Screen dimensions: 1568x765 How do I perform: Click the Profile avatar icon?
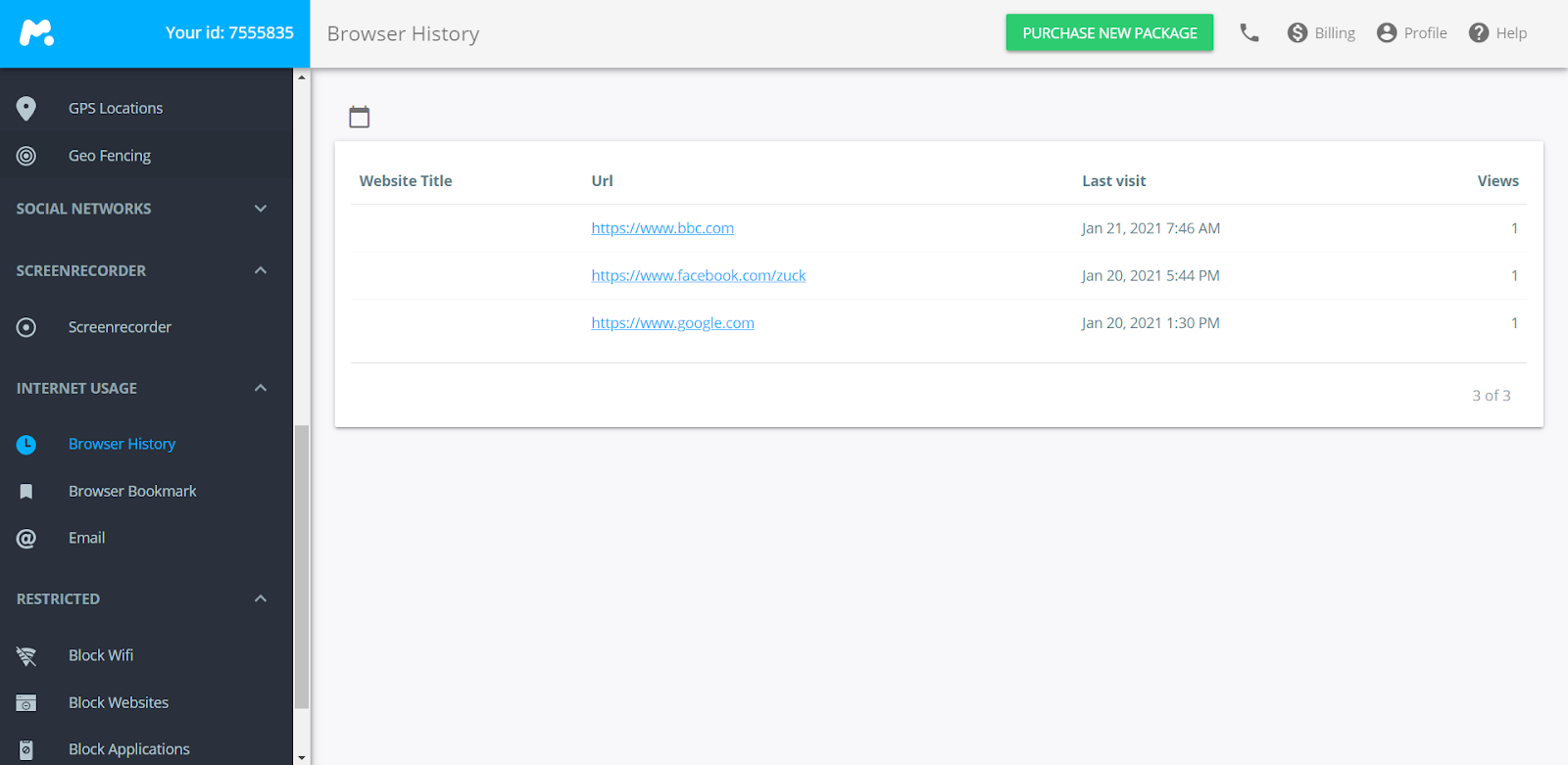1387,33
